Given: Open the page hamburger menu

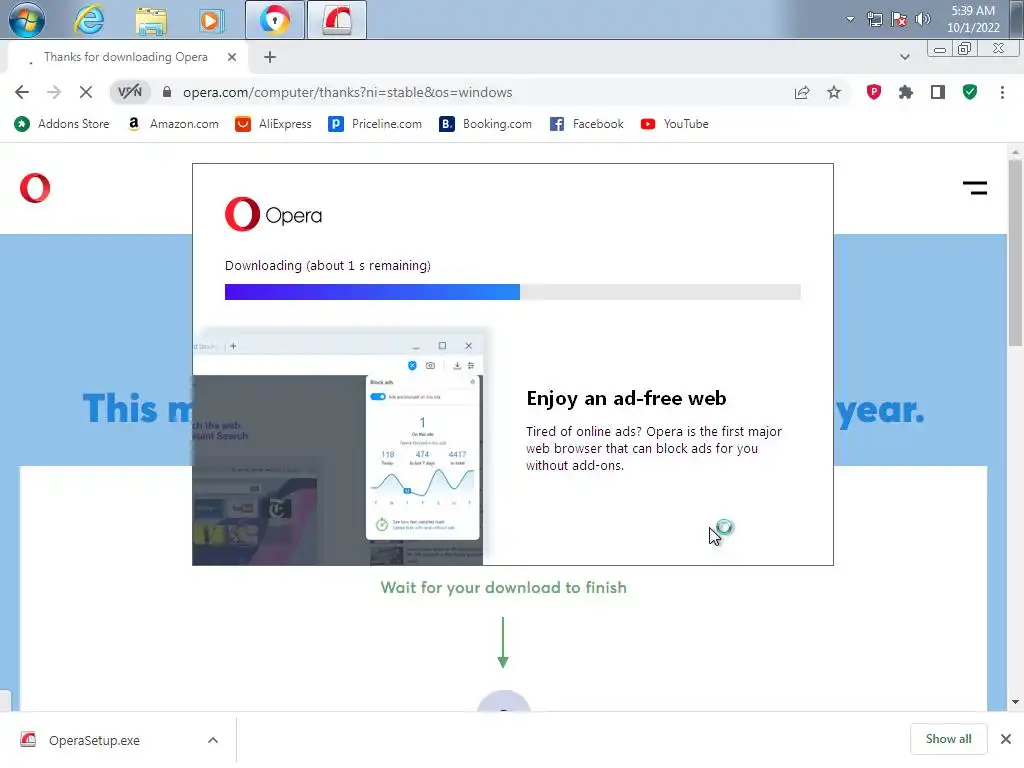Looking at the screenshot, I should (975, 188).
